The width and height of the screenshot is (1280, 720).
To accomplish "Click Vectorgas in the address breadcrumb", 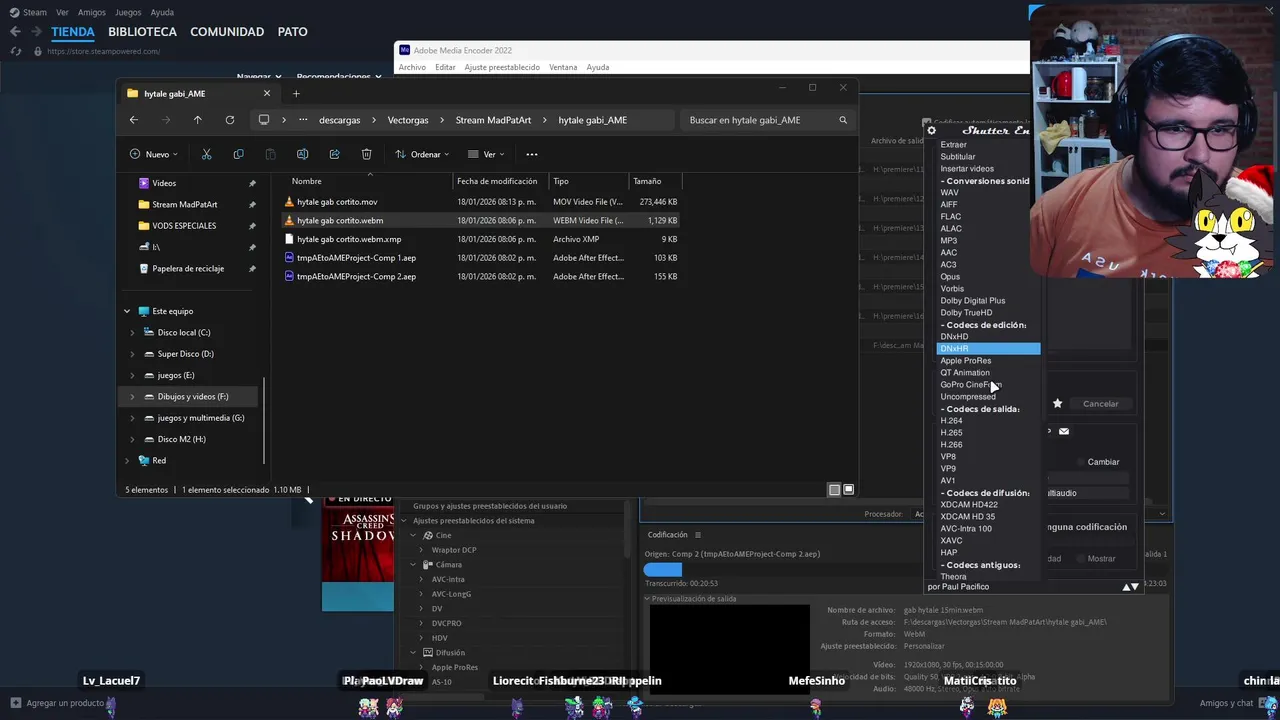I will pos(408,120).
